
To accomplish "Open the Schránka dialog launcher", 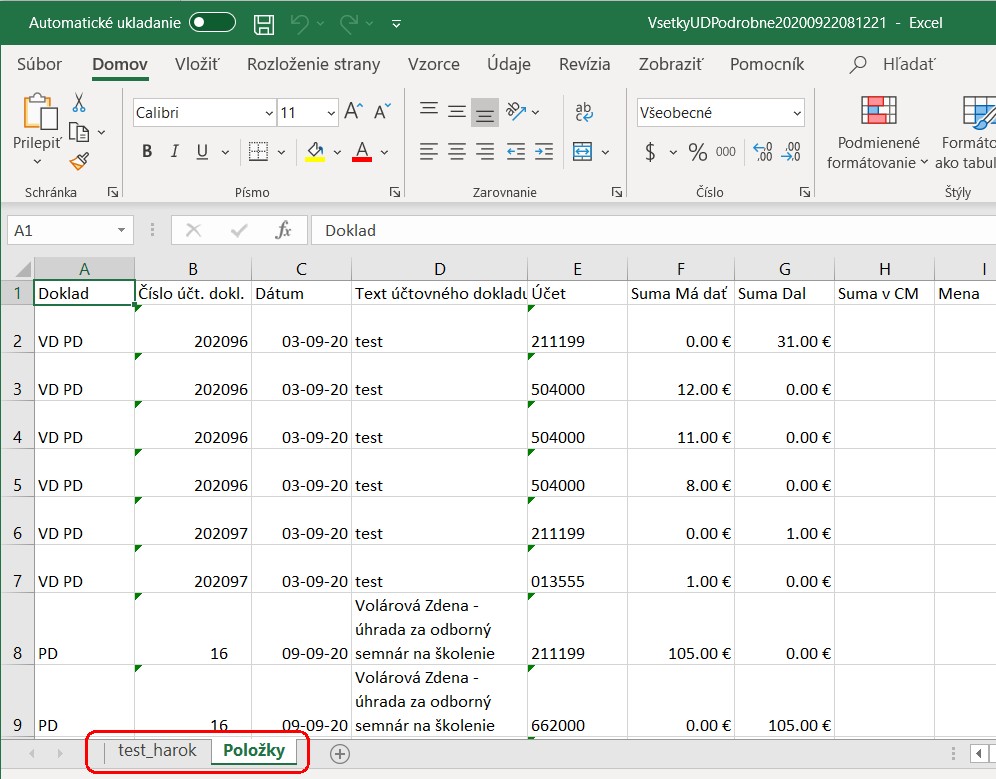I will tap(113, 192).
